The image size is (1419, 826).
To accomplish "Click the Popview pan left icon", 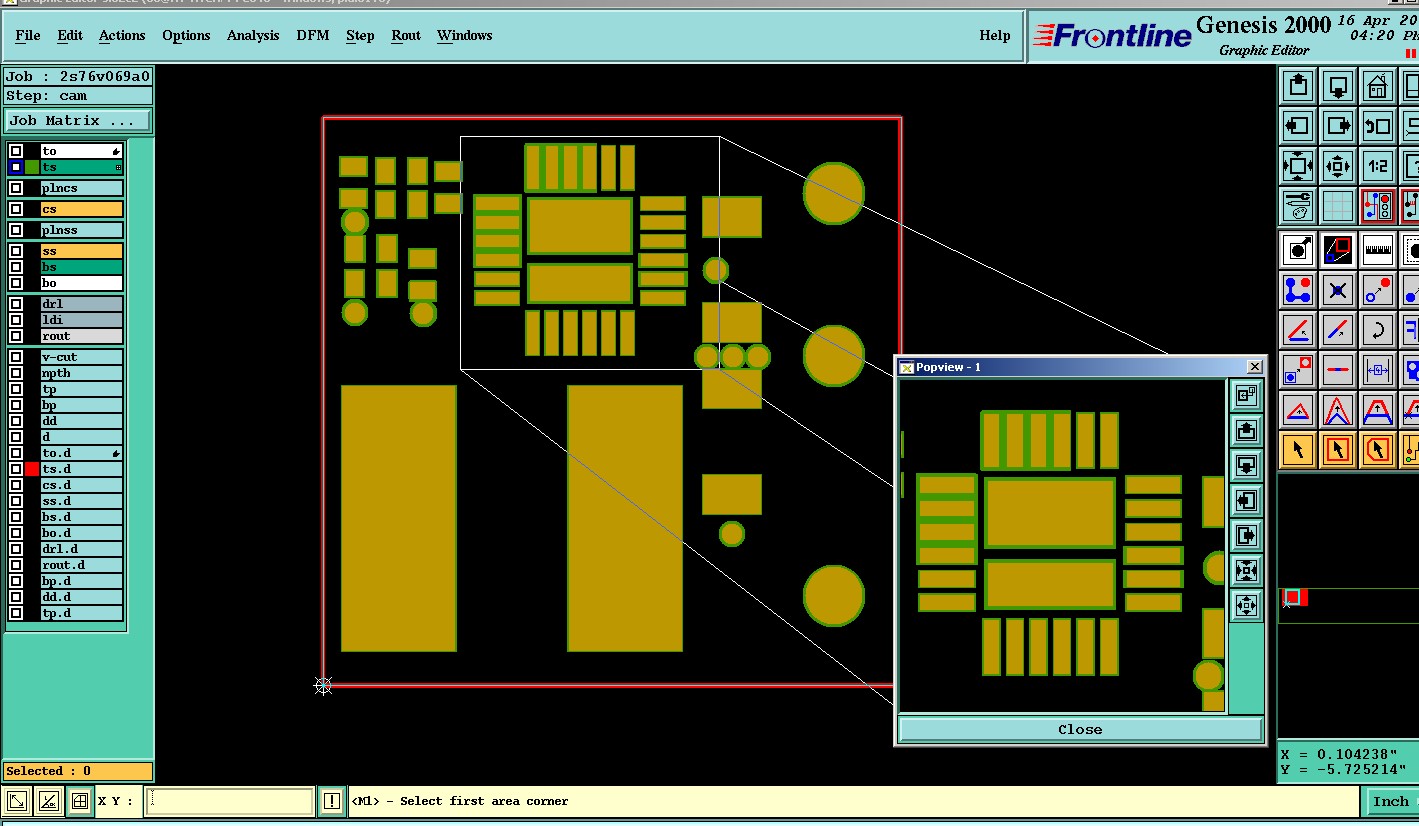I will [1246, 500].
